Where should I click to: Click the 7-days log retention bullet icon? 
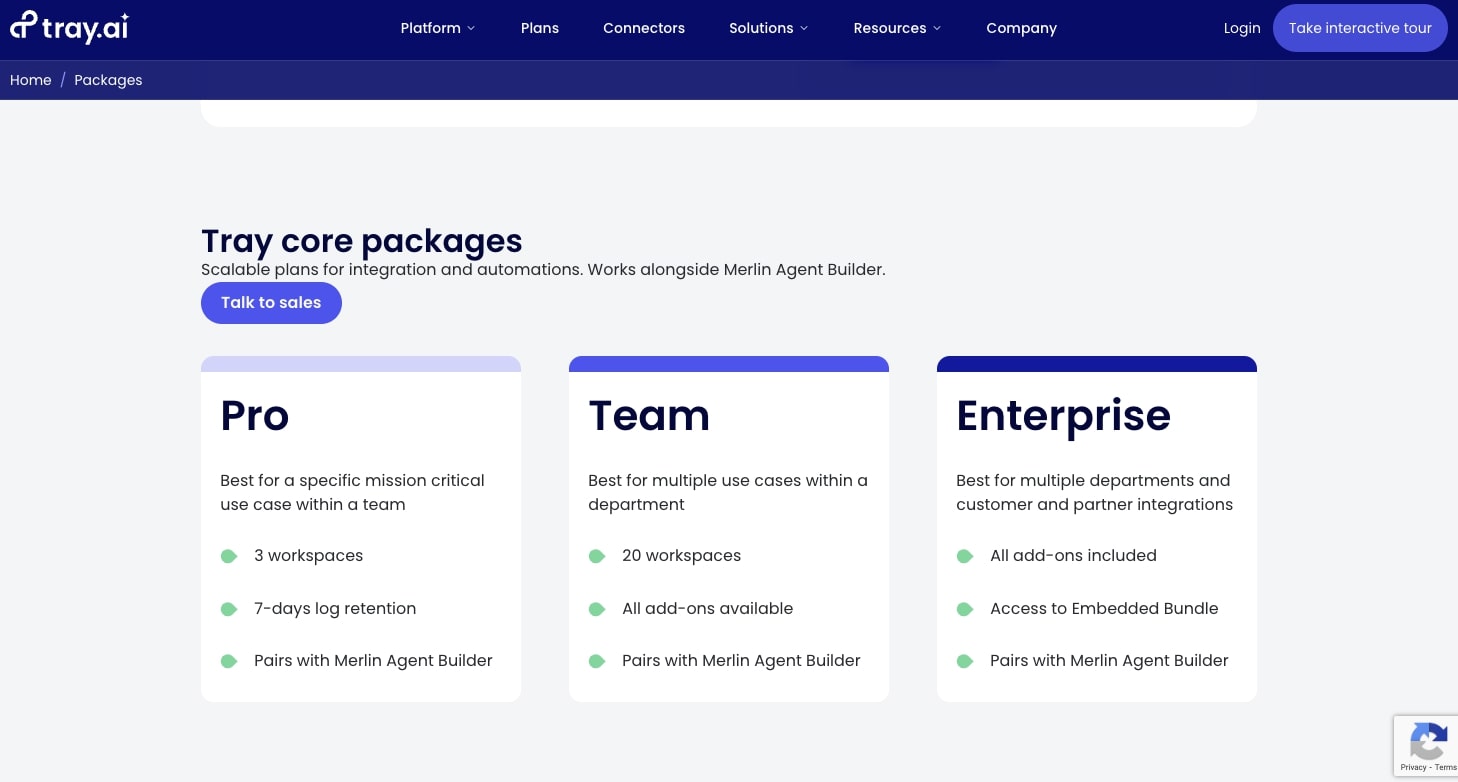(229, 609)
